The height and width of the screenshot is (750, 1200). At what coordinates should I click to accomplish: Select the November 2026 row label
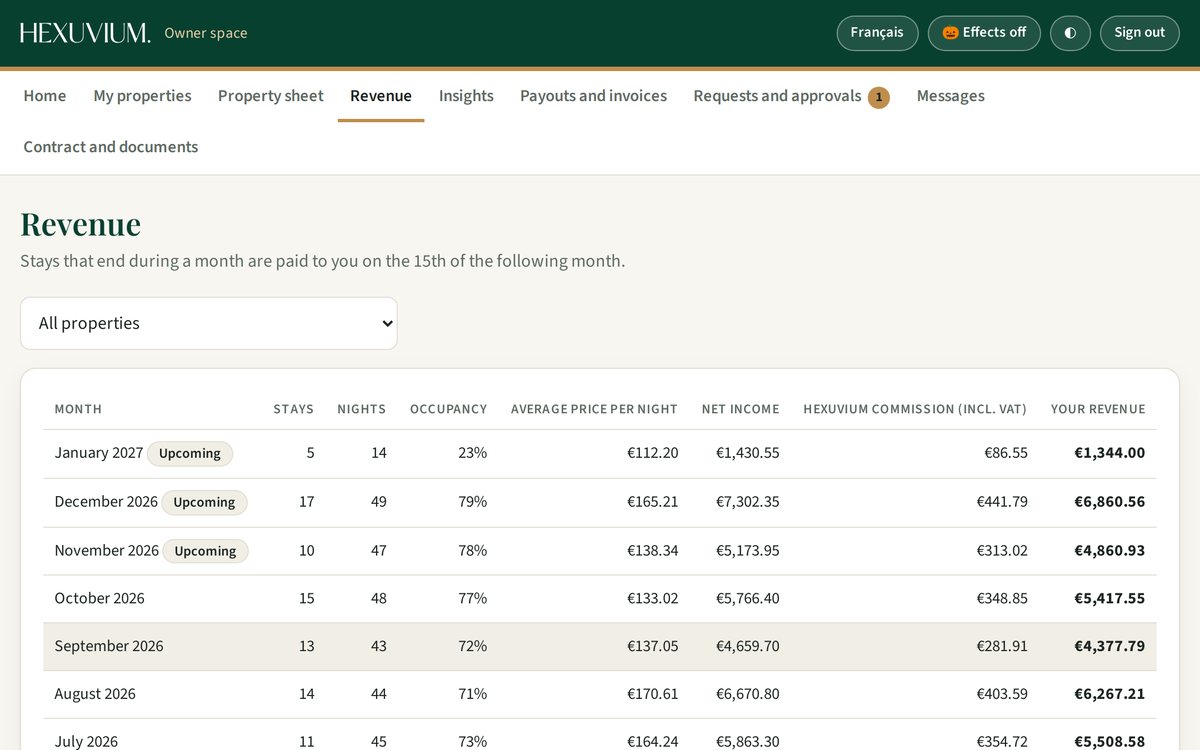[x=107, y=551]
